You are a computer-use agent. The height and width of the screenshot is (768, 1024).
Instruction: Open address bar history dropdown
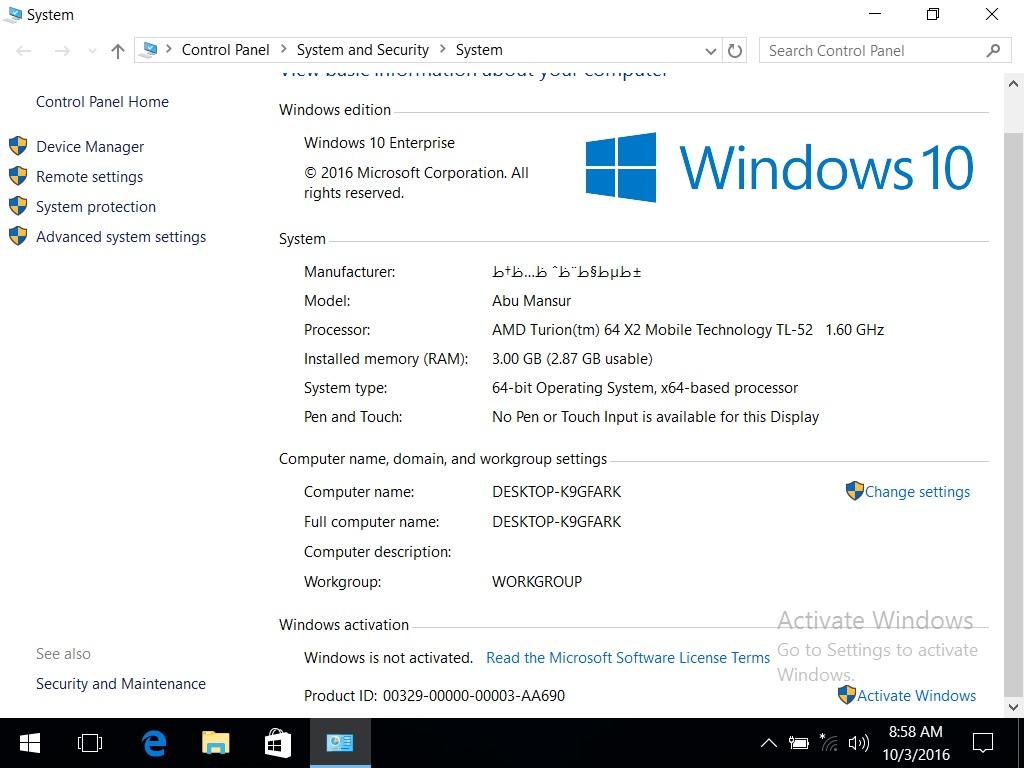click(x=711, y=51)
